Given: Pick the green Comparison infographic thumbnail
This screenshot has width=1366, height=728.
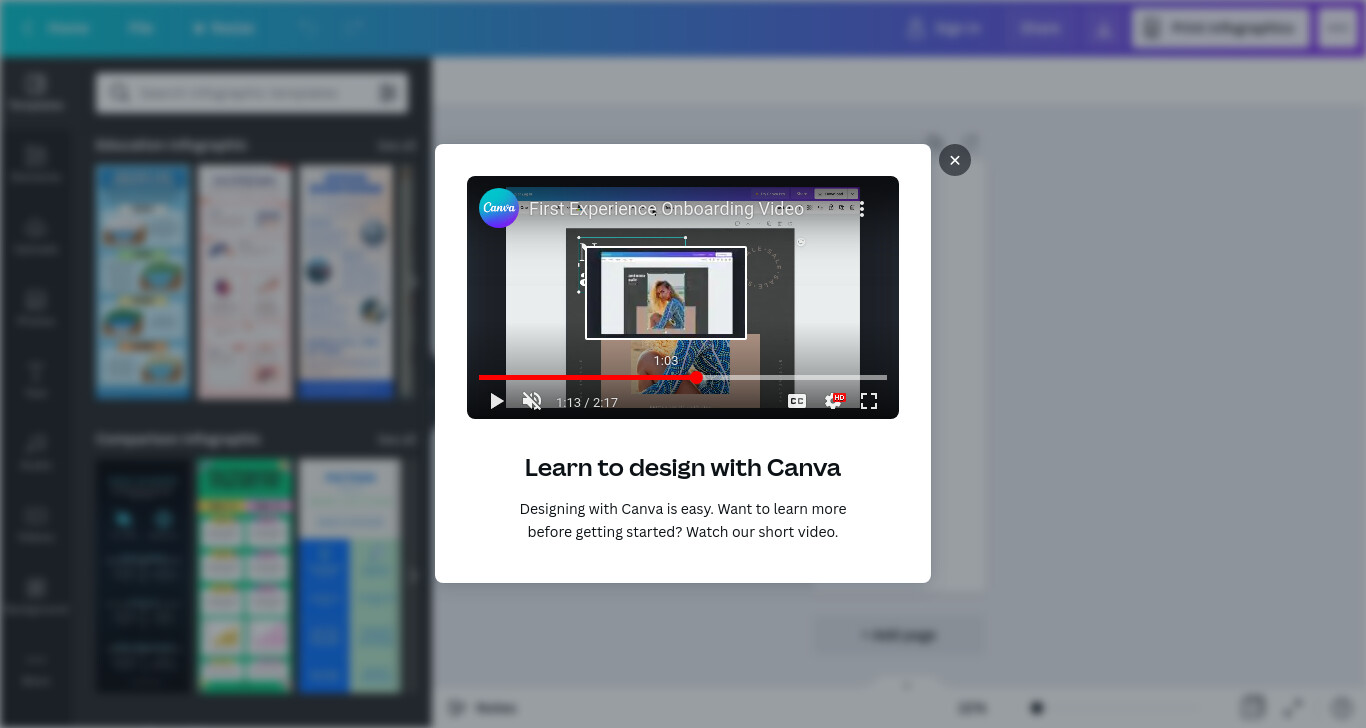Looking at the screenshot, I should pyautogui.click(x=245, y=576).
